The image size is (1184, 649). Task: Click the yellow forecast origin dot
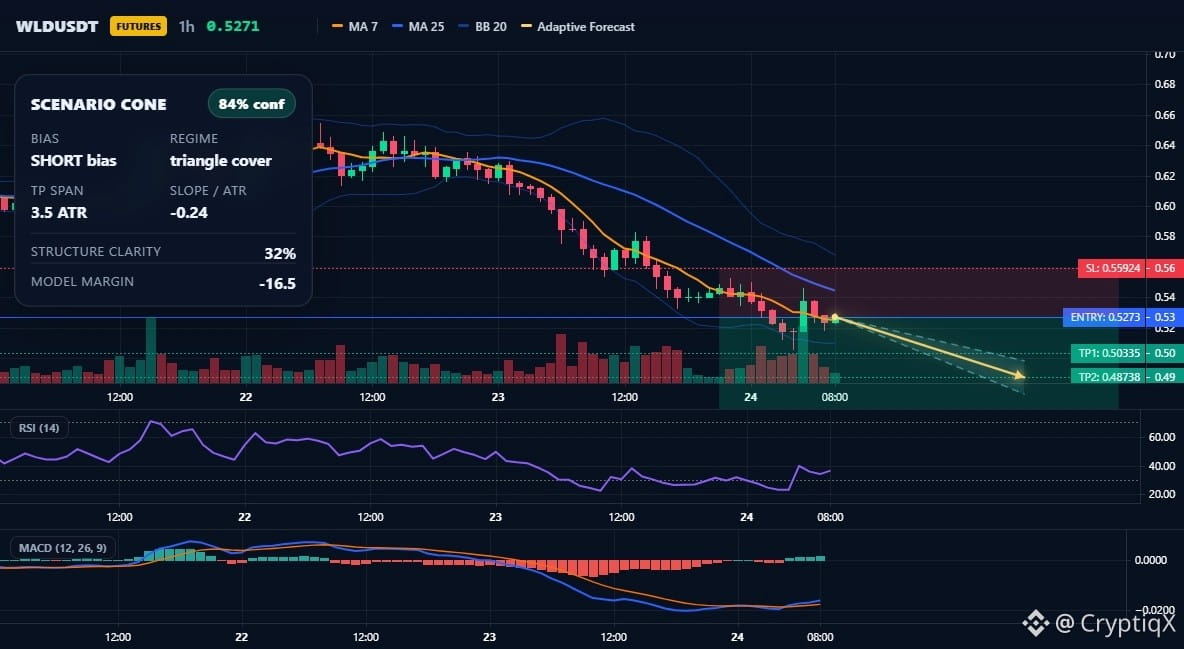[x=835, y=318]
